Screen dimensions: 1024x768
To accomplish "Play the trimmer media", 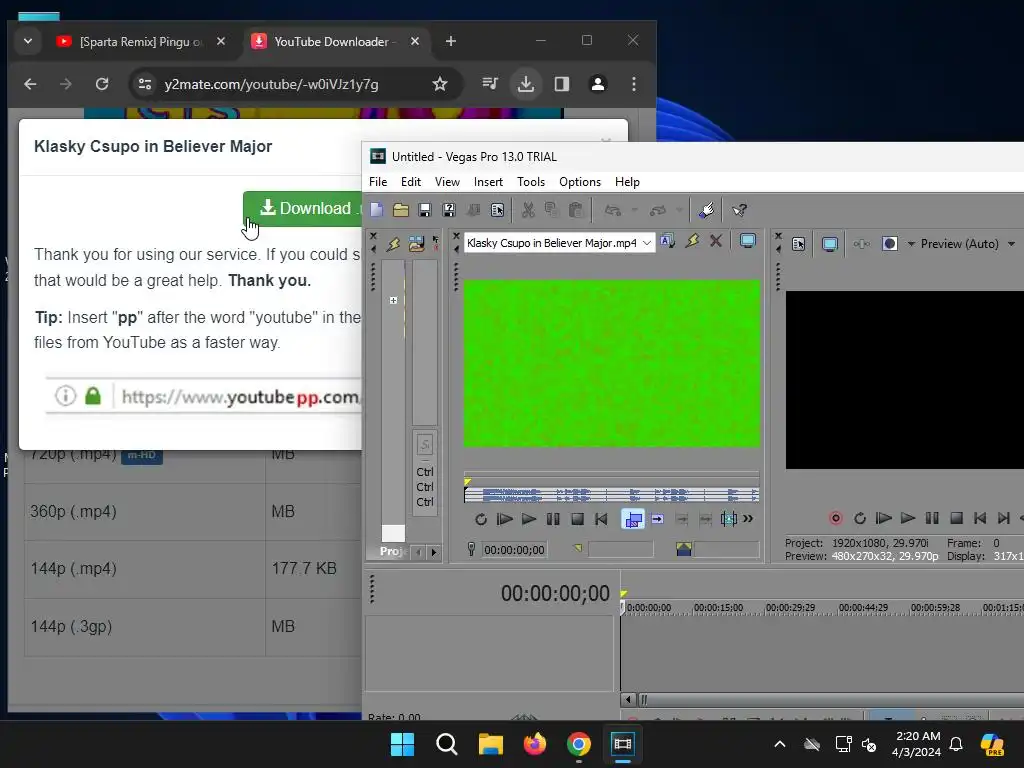I will (529, 519).
